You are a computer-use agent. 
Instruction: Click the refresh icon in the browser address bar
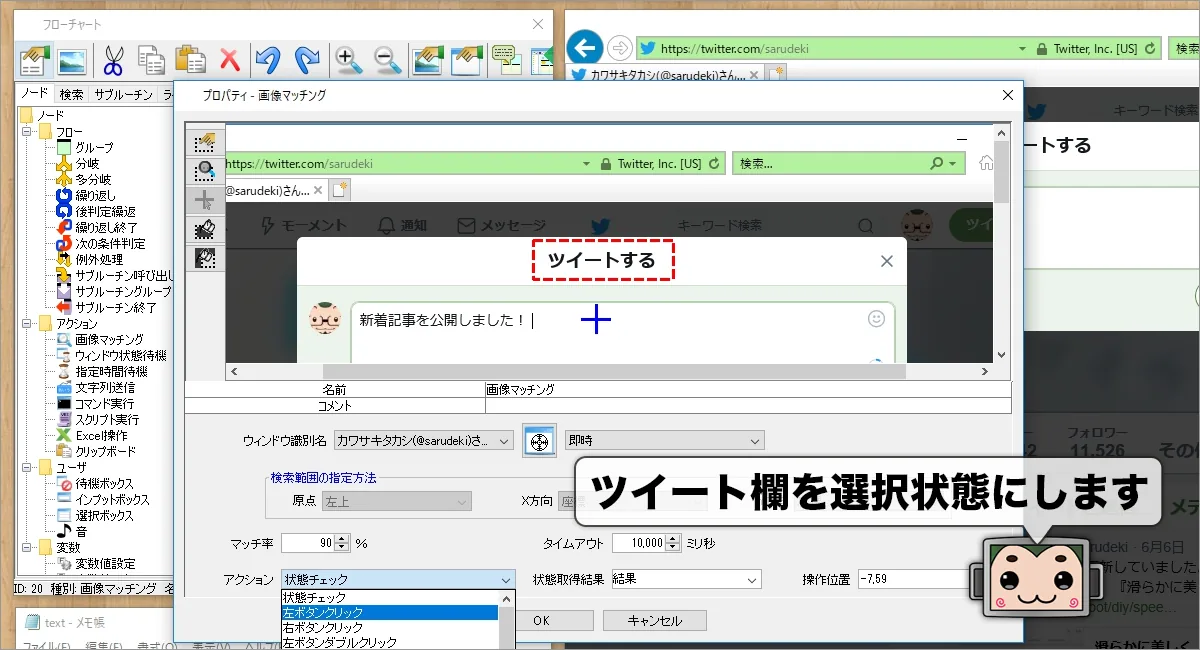coord(1150,48)
